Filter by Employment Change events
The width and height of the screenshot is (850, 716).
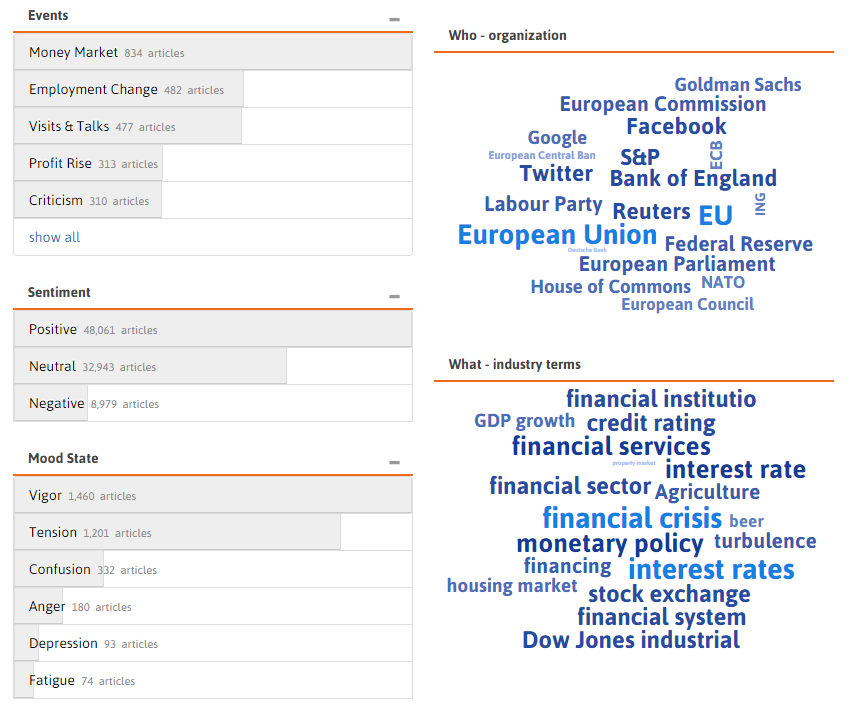[213, 89]
